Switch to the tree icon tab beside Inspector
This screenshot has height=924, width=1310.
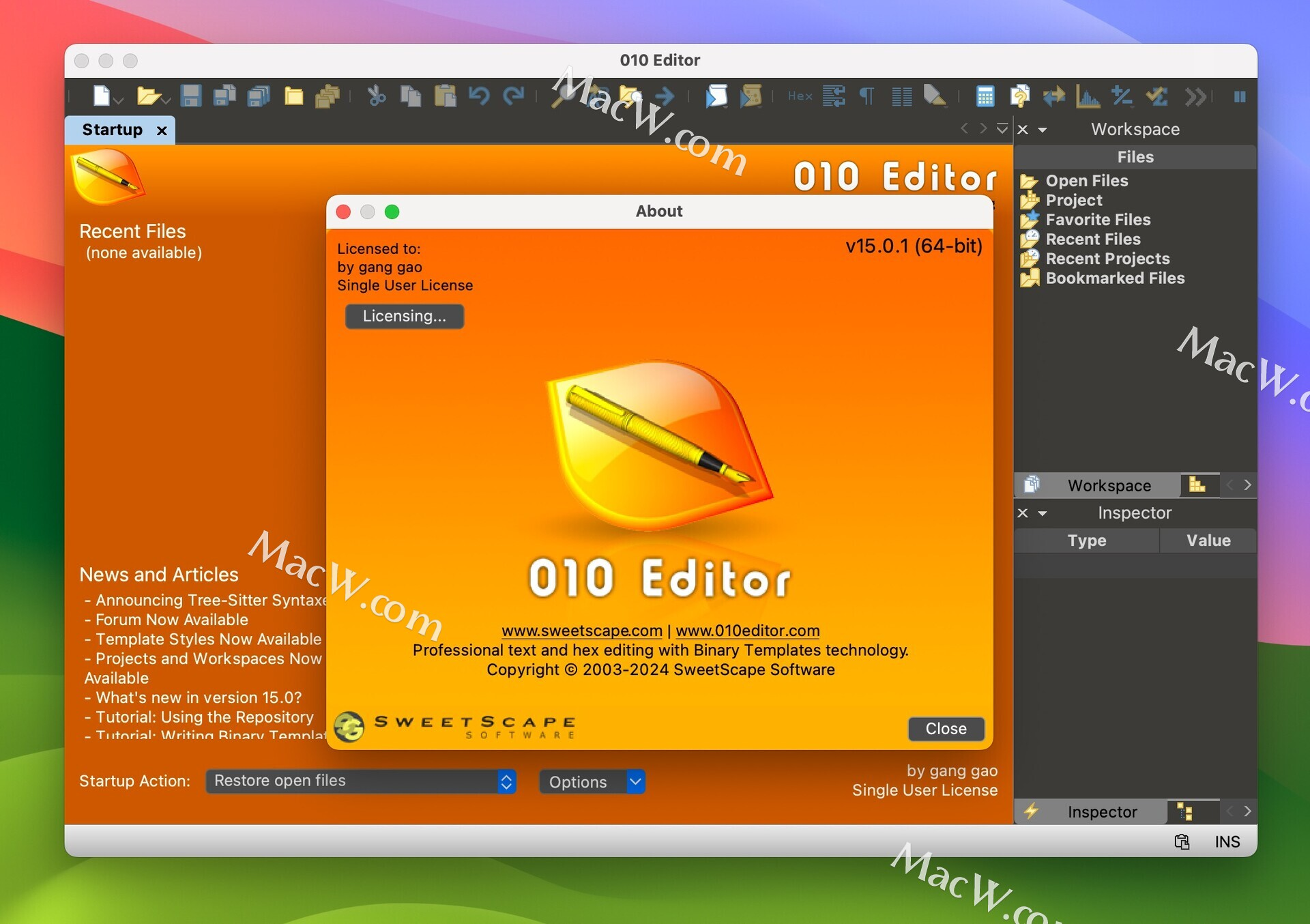click(1185, 811)
